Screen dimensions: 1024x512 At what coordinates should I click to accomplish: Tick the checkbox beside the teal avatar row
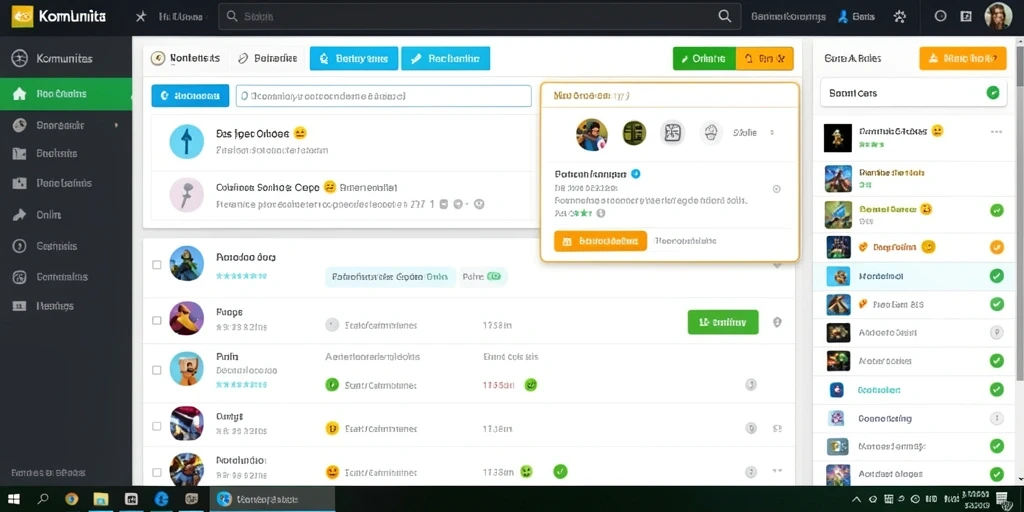[157, 370]
